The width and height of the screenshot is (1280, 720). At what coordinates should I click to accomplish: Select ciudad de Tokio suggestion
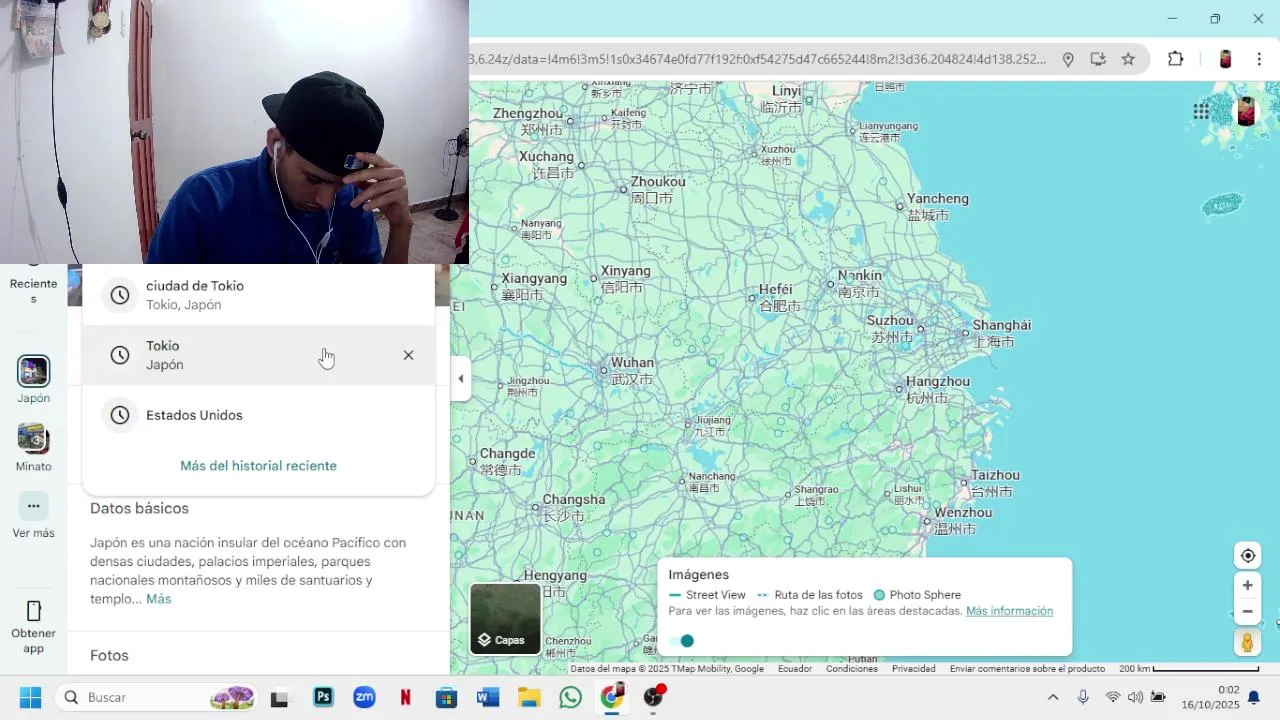(258, 295)
